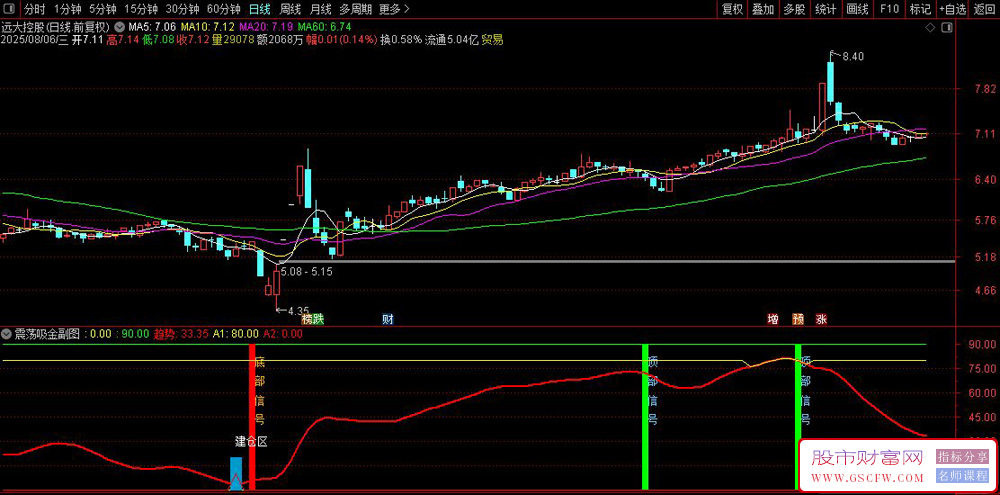
Task: Open the 震荡吸金副图 indicator dropdown arrow
Action: click(6, 334)
